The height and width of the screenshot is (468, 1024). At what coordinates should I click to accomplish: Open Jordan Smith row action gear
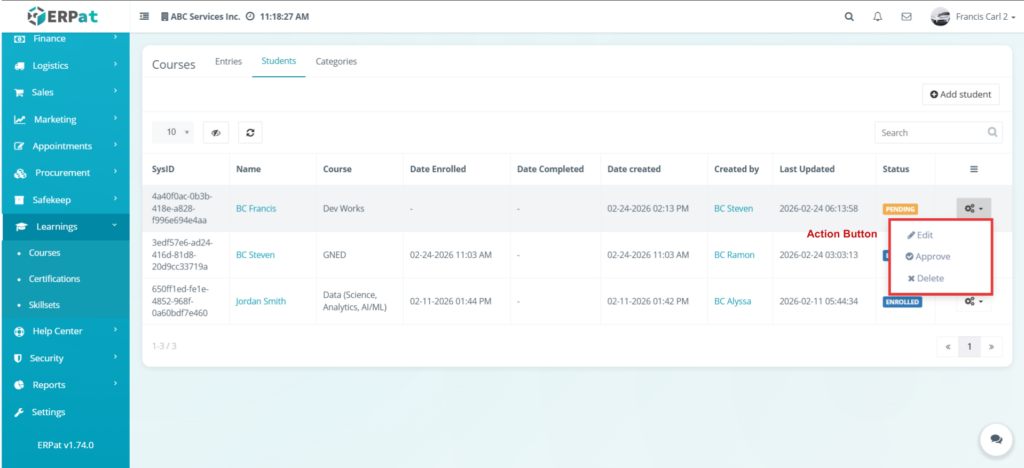[x=973, y=301]
